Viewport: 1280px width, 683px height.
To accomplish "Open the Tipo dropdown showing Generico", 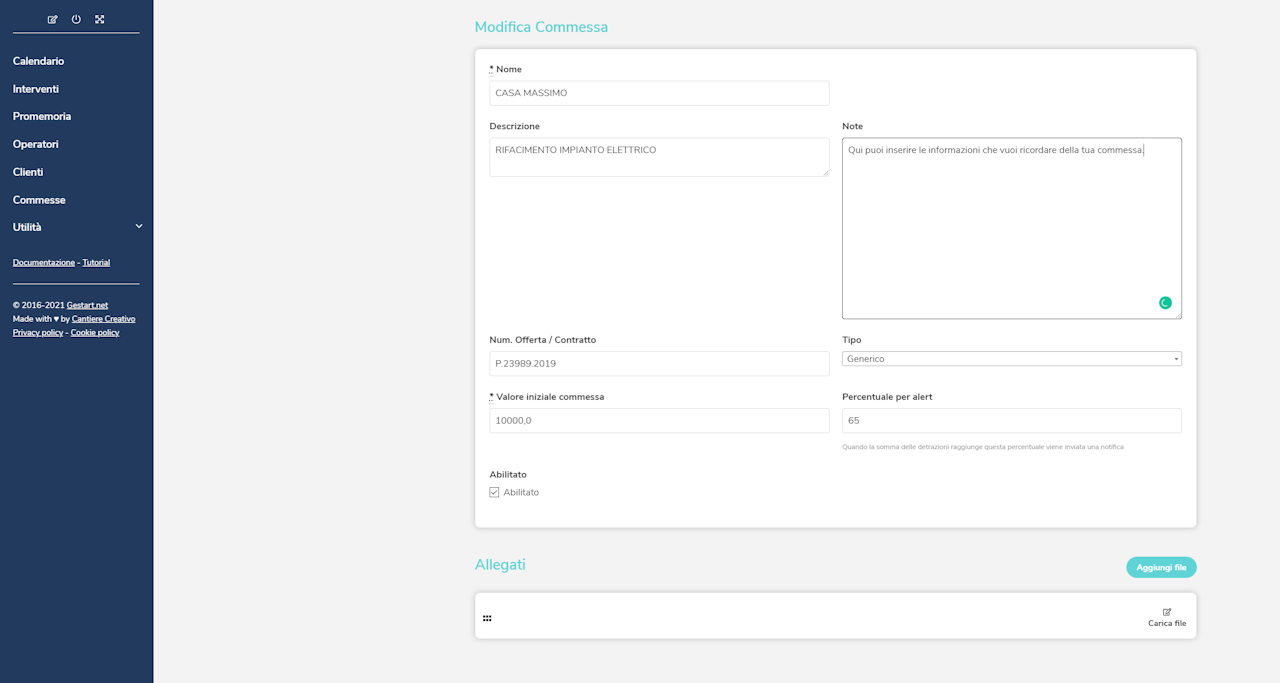I will tap(1011, 358).
